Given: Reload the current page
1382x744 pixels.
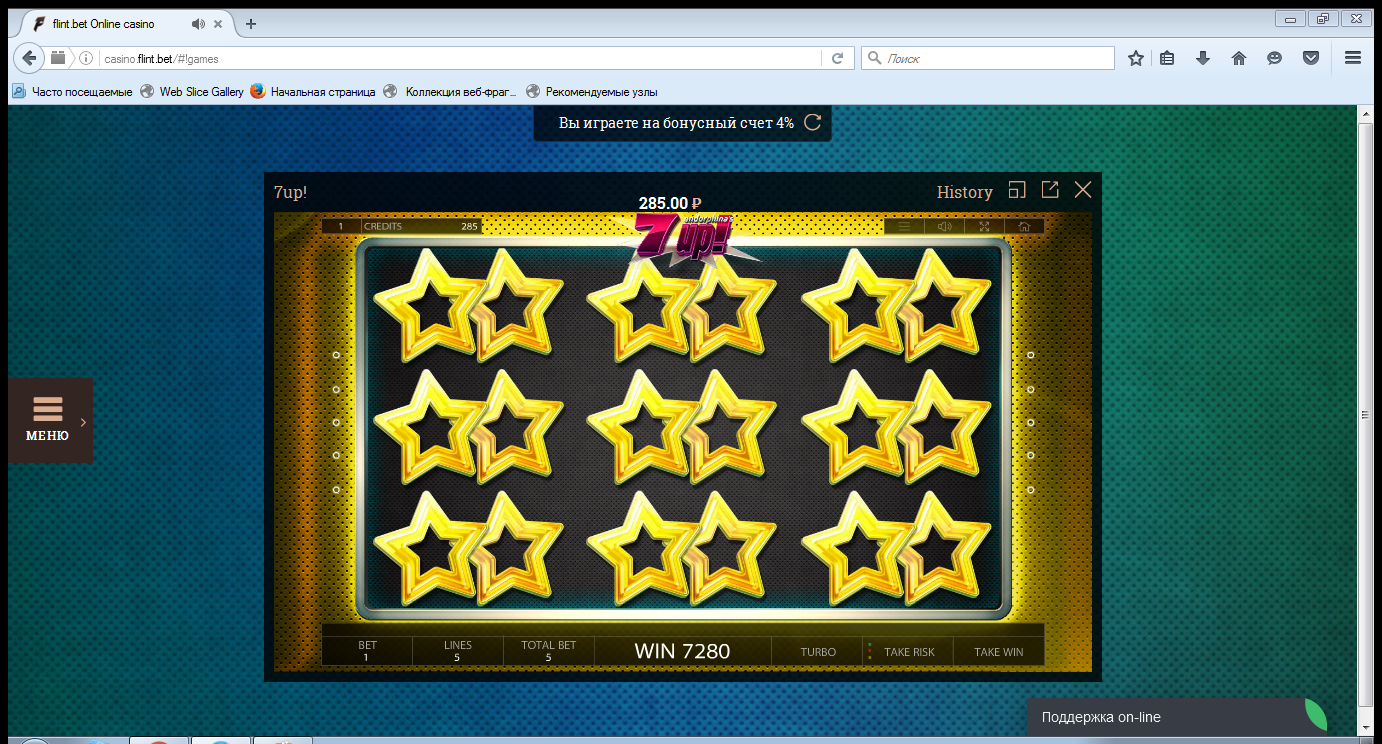Looking at the screenshot, I should point(837,58).
